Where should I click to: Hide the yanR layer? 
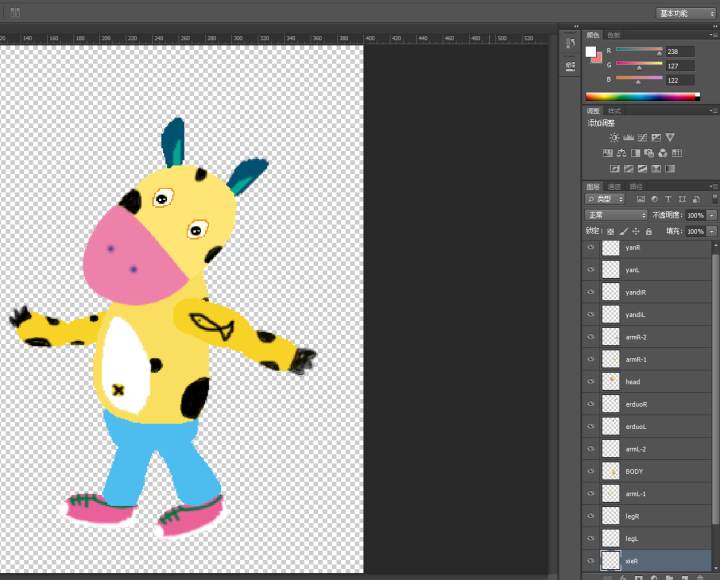click(590, 247)
